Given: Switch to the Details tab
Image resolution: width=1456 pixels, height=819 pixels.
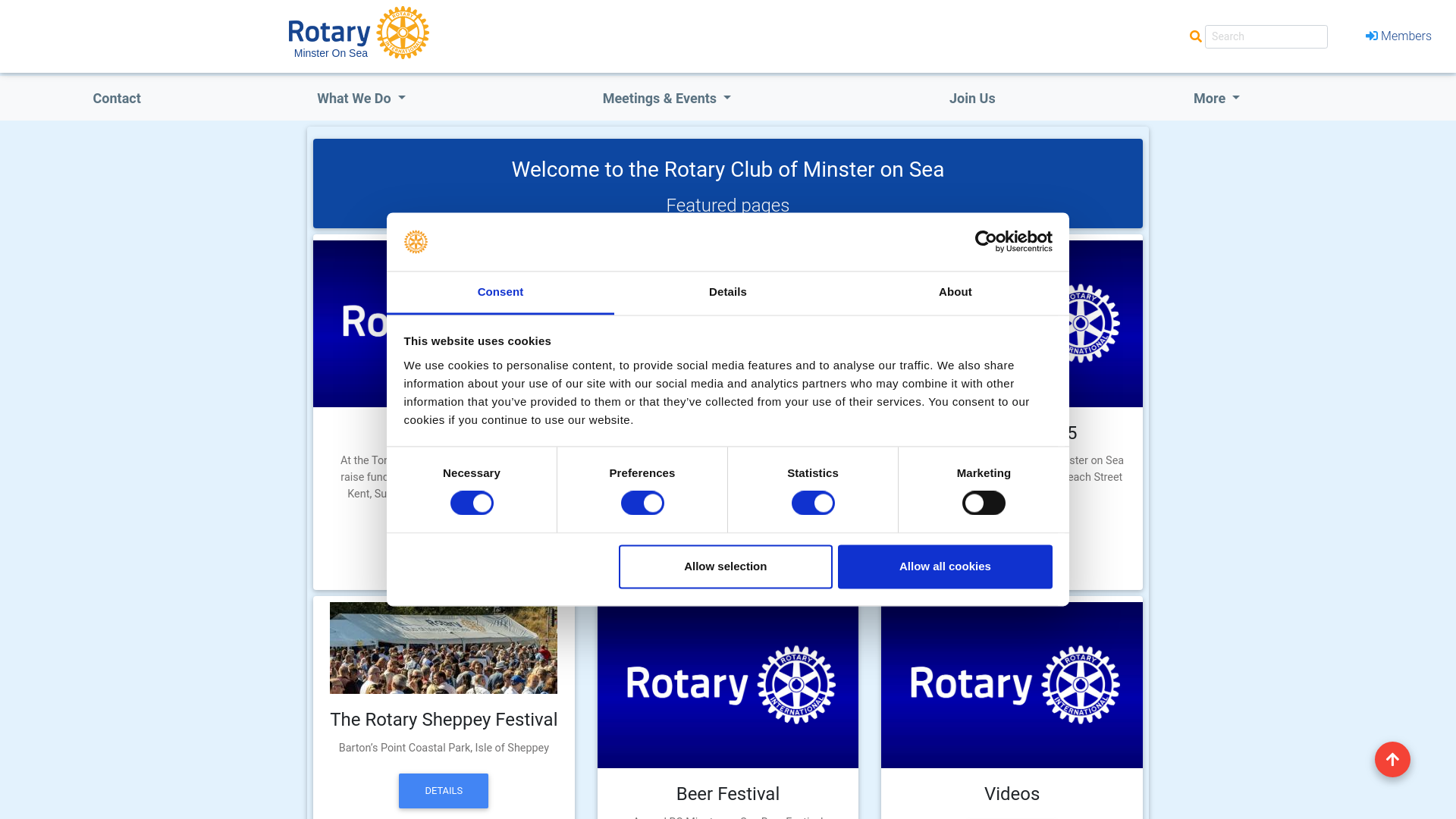Looking at the screenshot, I should (728, 293).
